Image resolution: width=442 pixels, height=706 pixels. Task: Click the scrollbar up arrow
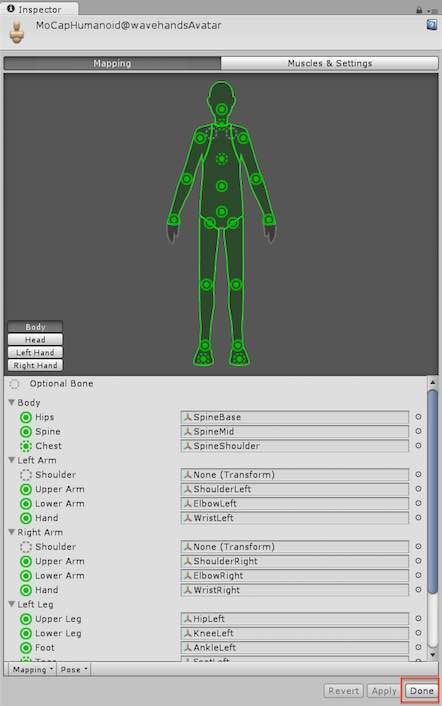click(x=433, y=382)
